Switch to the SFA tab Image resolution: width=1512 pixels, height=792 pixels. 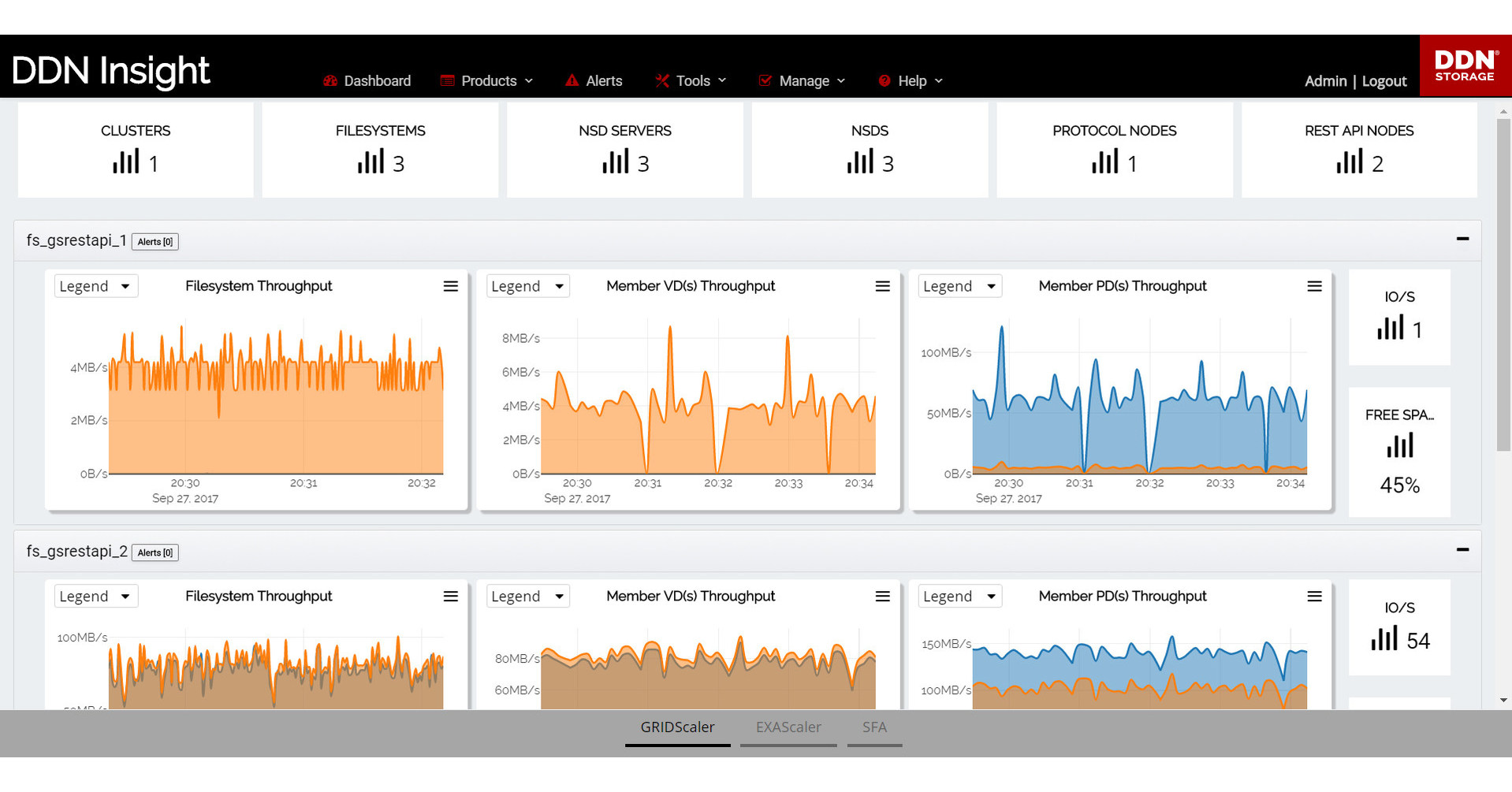pyautogui.click(x=874, y=727)
